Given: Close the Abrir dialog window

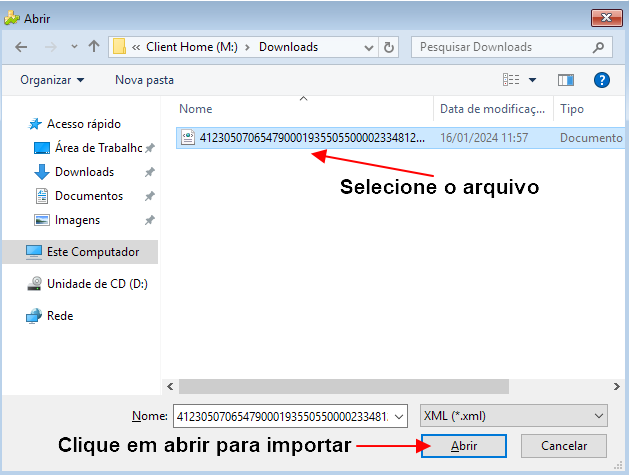Looking at the screenshot, I should point(607,18).
